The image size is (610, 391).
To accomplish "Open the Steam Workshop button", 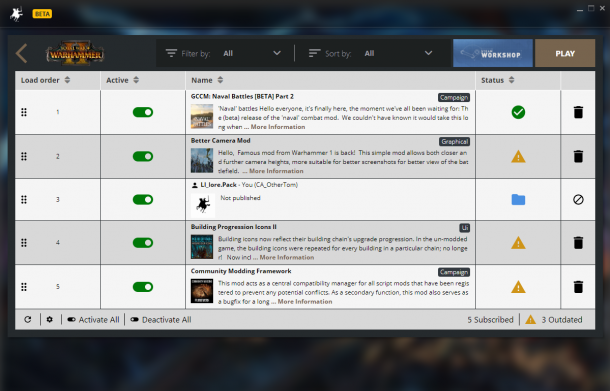I will 493,53.
